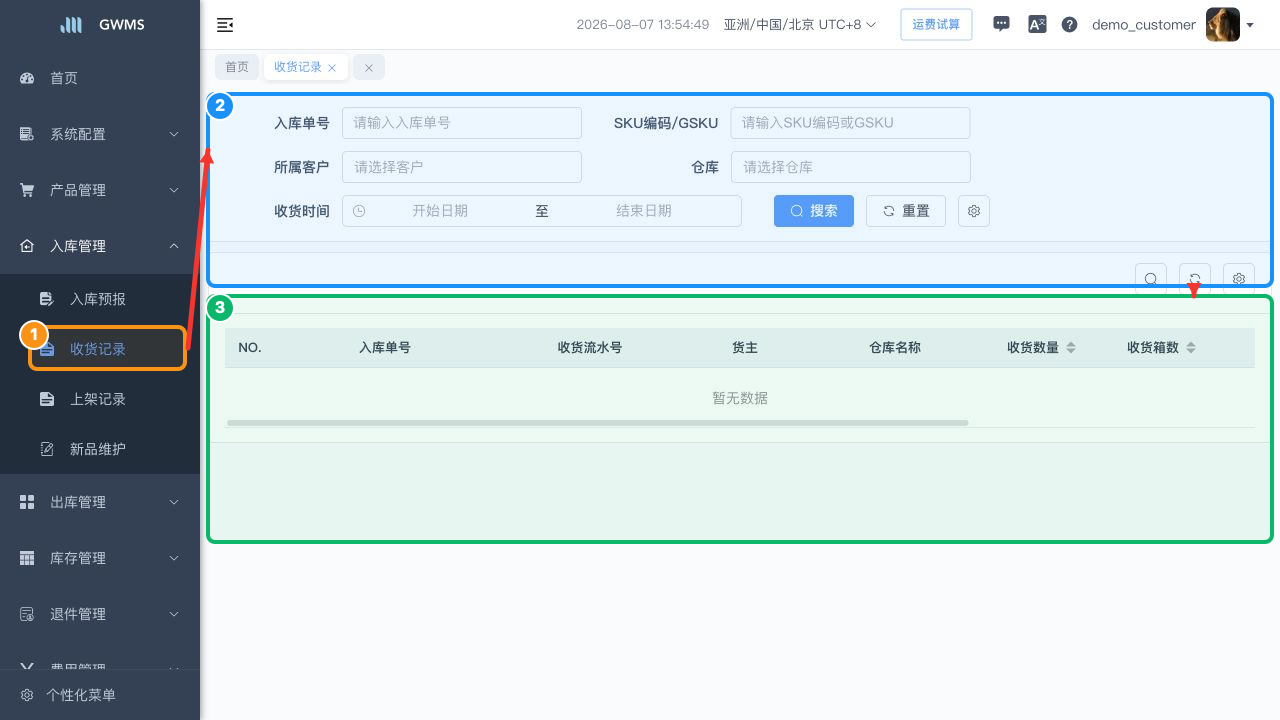Click the 收货流水号 column header
This screenshot has width=1280, height=720.
[590, 347]
